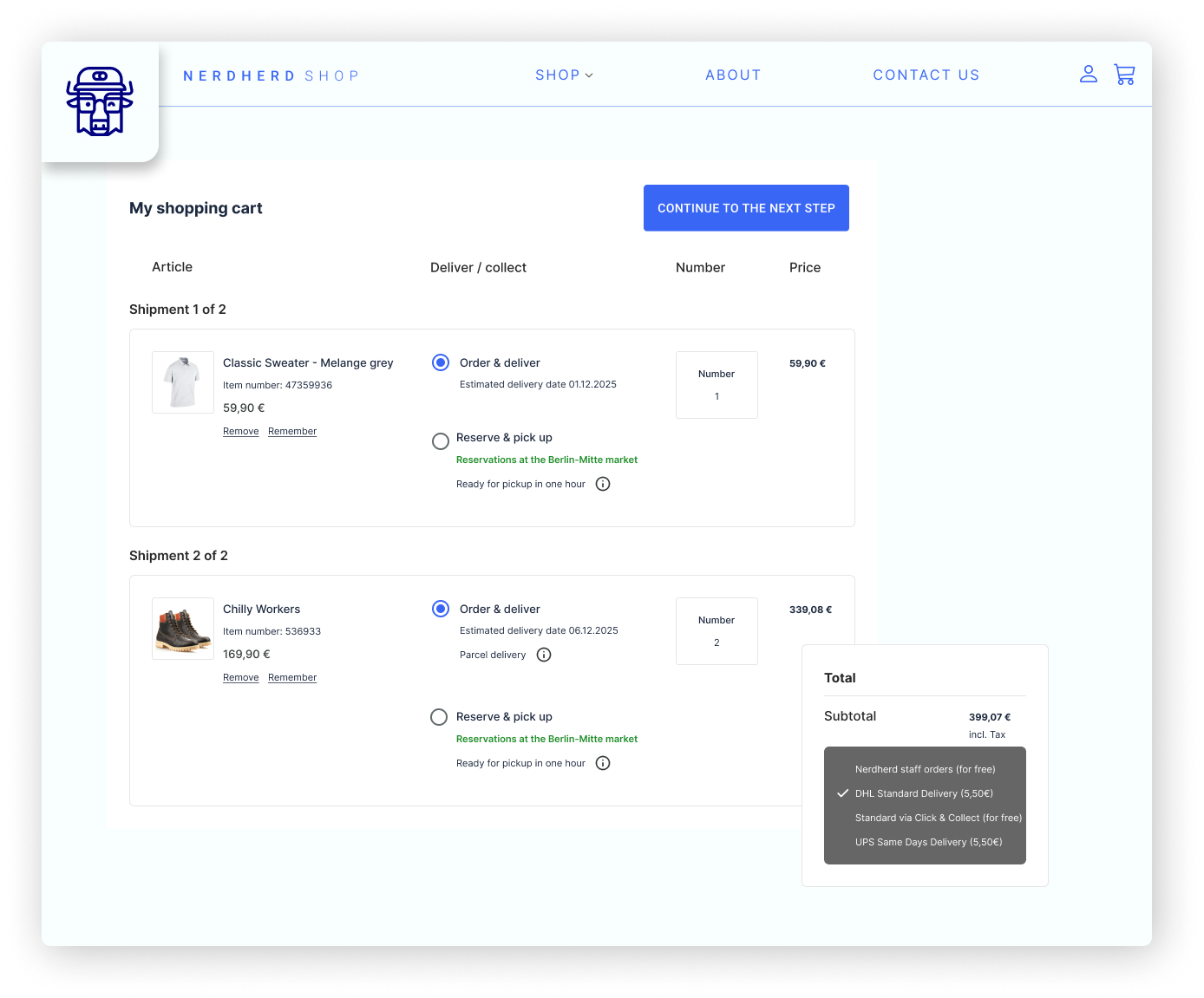Viewport: 1204px width, 998px height.
Task: Expand the Shop menu dropdown
Action: [564, 75]
